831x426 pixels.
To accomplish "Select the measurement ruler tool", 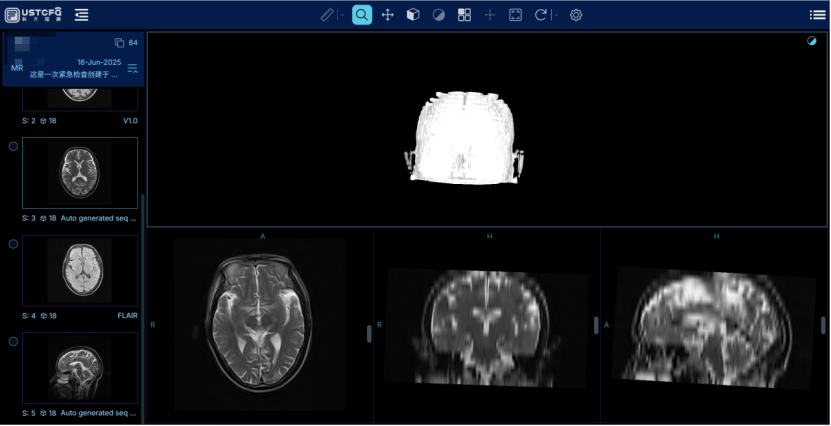I will [x=327, y=15].
